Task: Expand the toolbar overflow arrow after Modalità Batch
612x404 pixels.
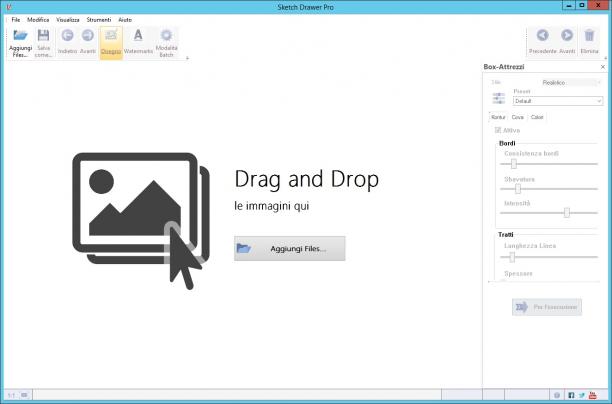Action: pyautogui.click(x=187, y=58)
